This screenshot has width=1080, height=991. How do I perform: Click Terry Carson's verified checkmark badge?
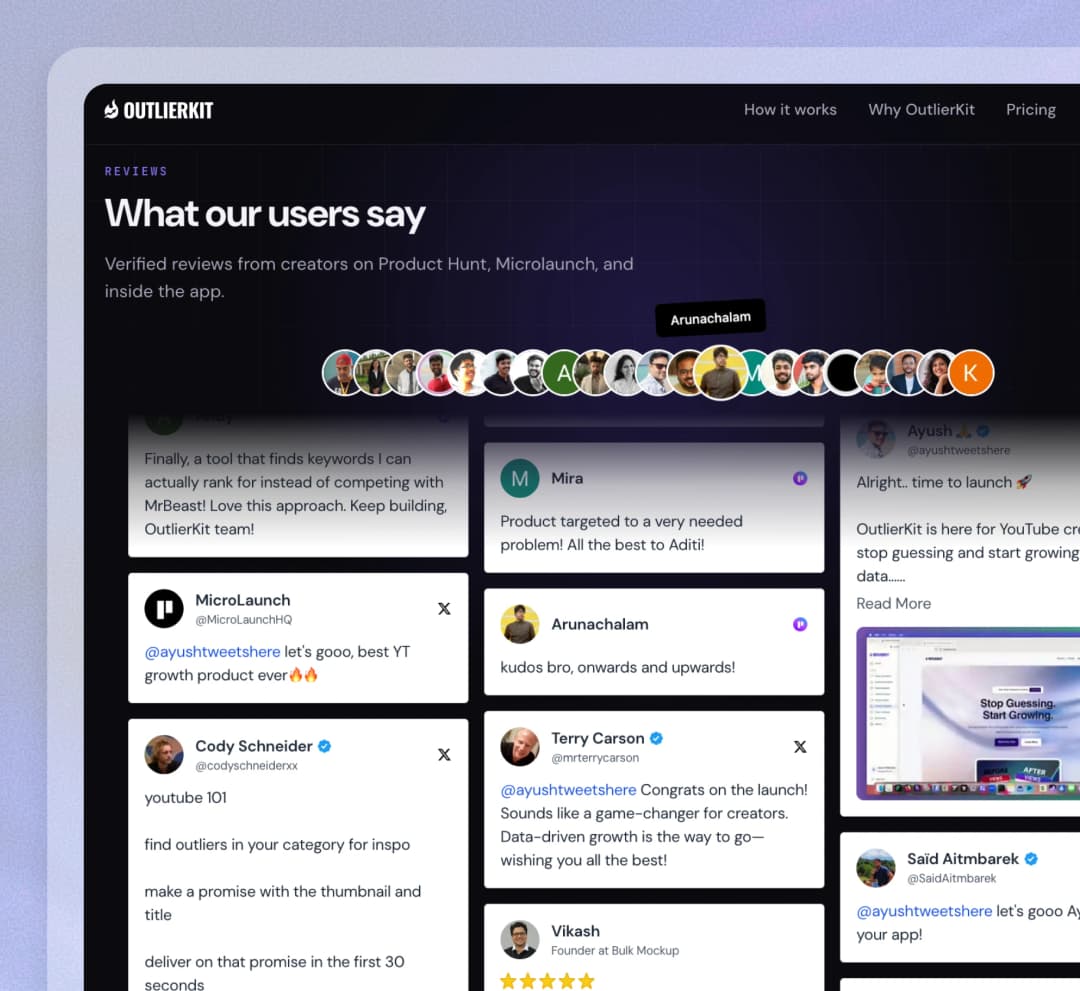coord(656,738)
